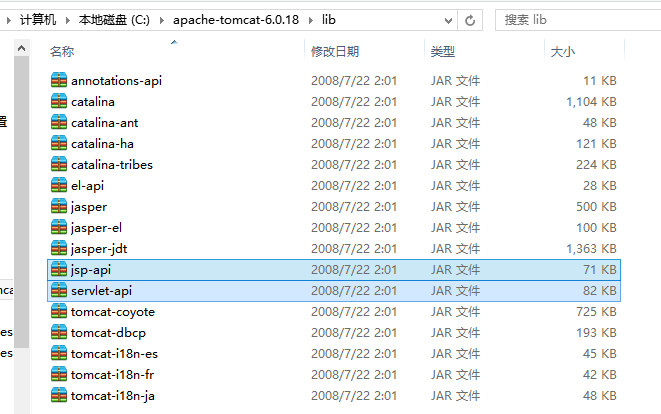Select the jasper-jdt file name
The image size is (661, 414).
coord(99,249)
